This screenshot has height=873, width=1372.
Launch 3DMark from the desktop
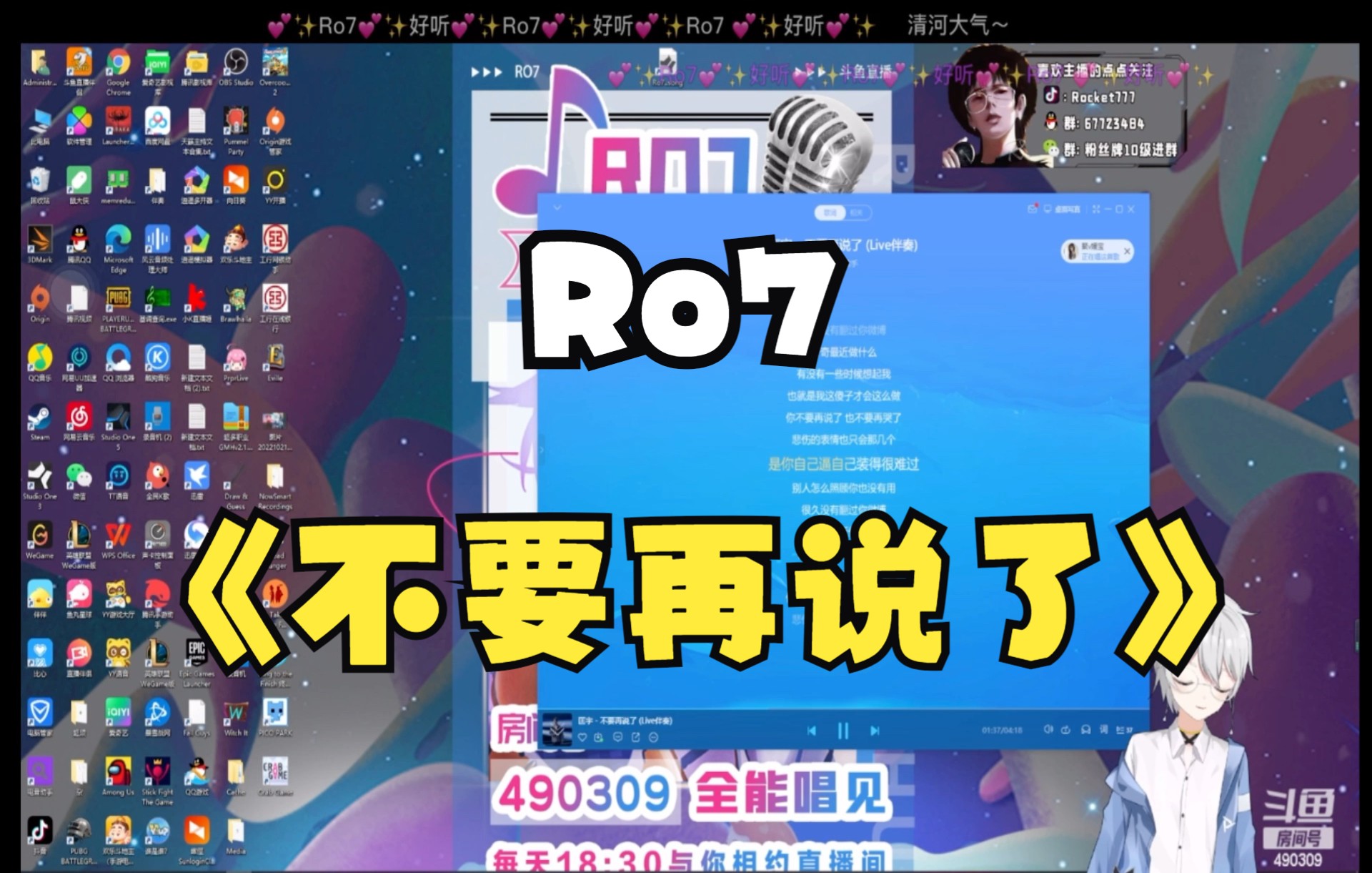[40, 245]
